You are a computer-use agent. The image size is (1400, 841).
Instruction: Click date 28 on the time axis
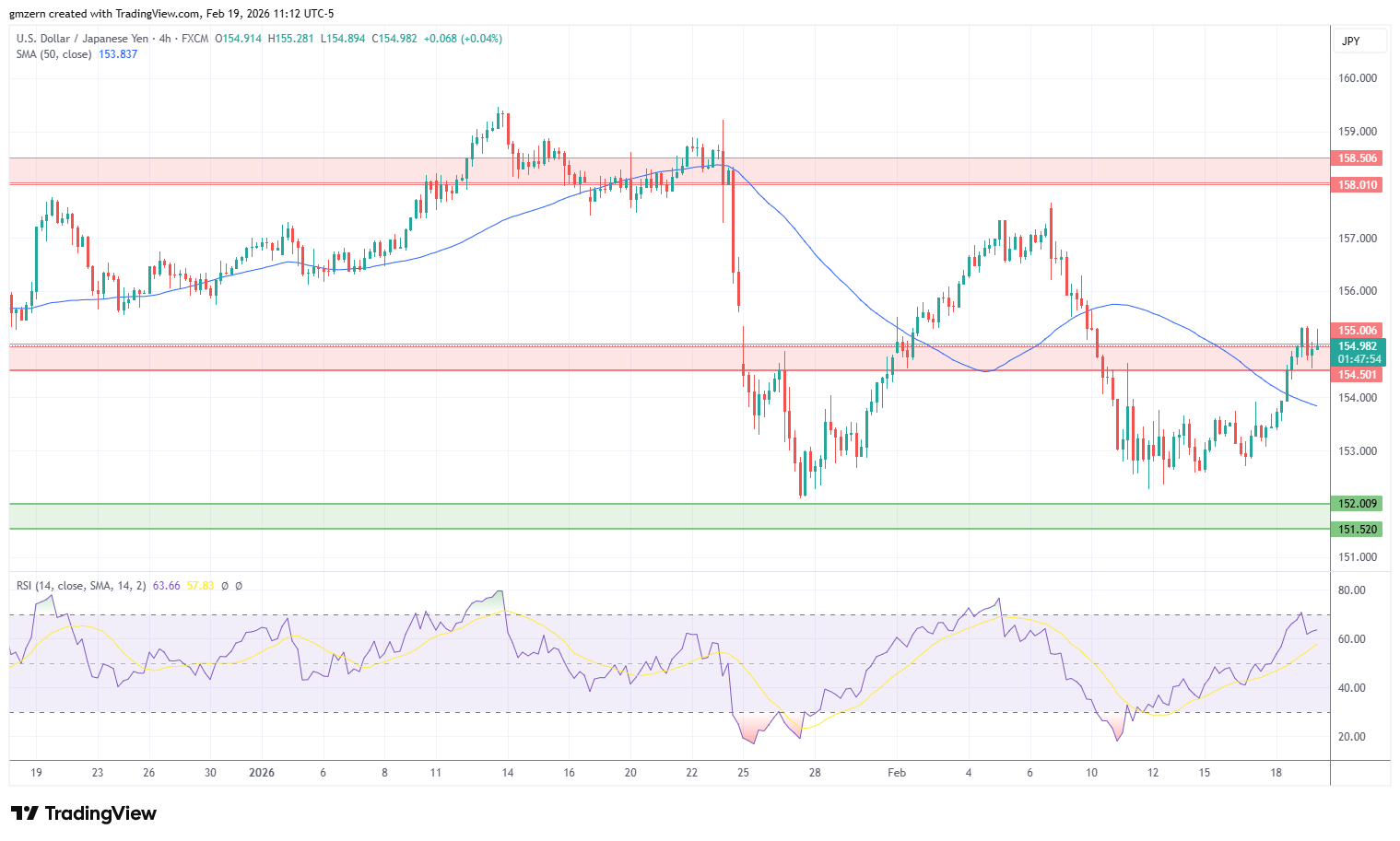(x=815, y=773)
